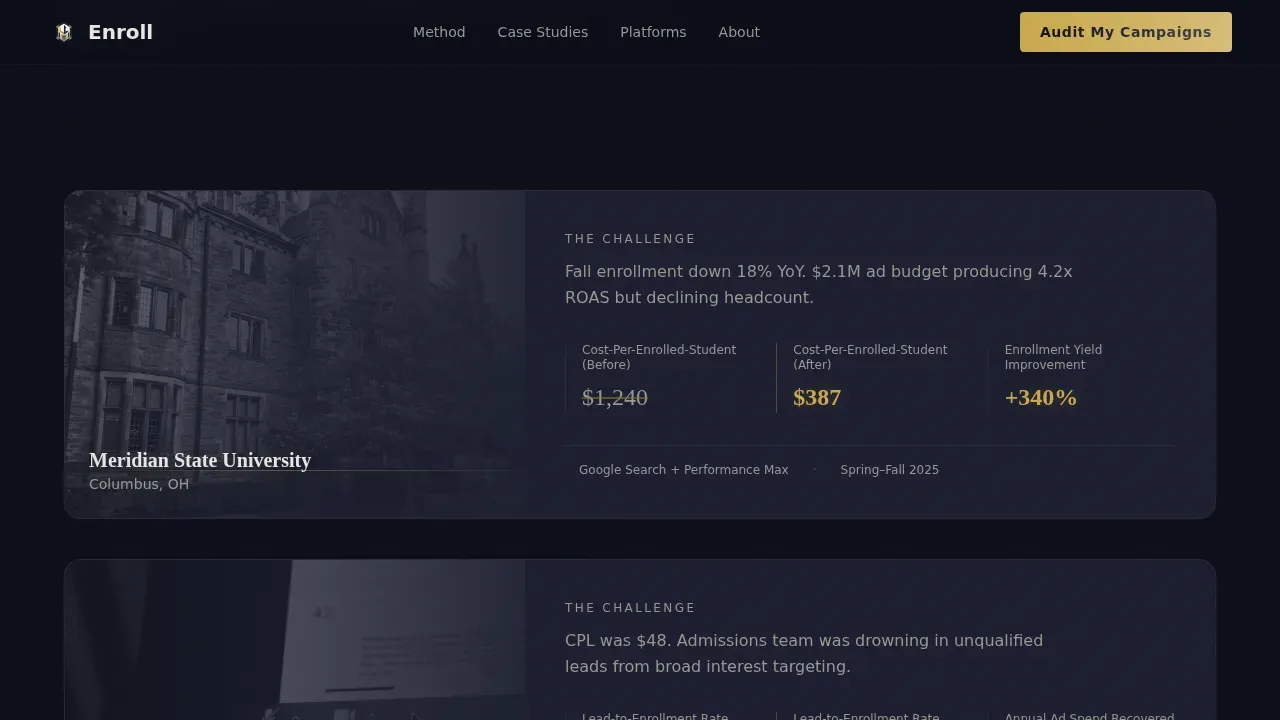1280x720 pixels.
Task: Select the Google Search + Performance Max tag
Action: [684, 470]
